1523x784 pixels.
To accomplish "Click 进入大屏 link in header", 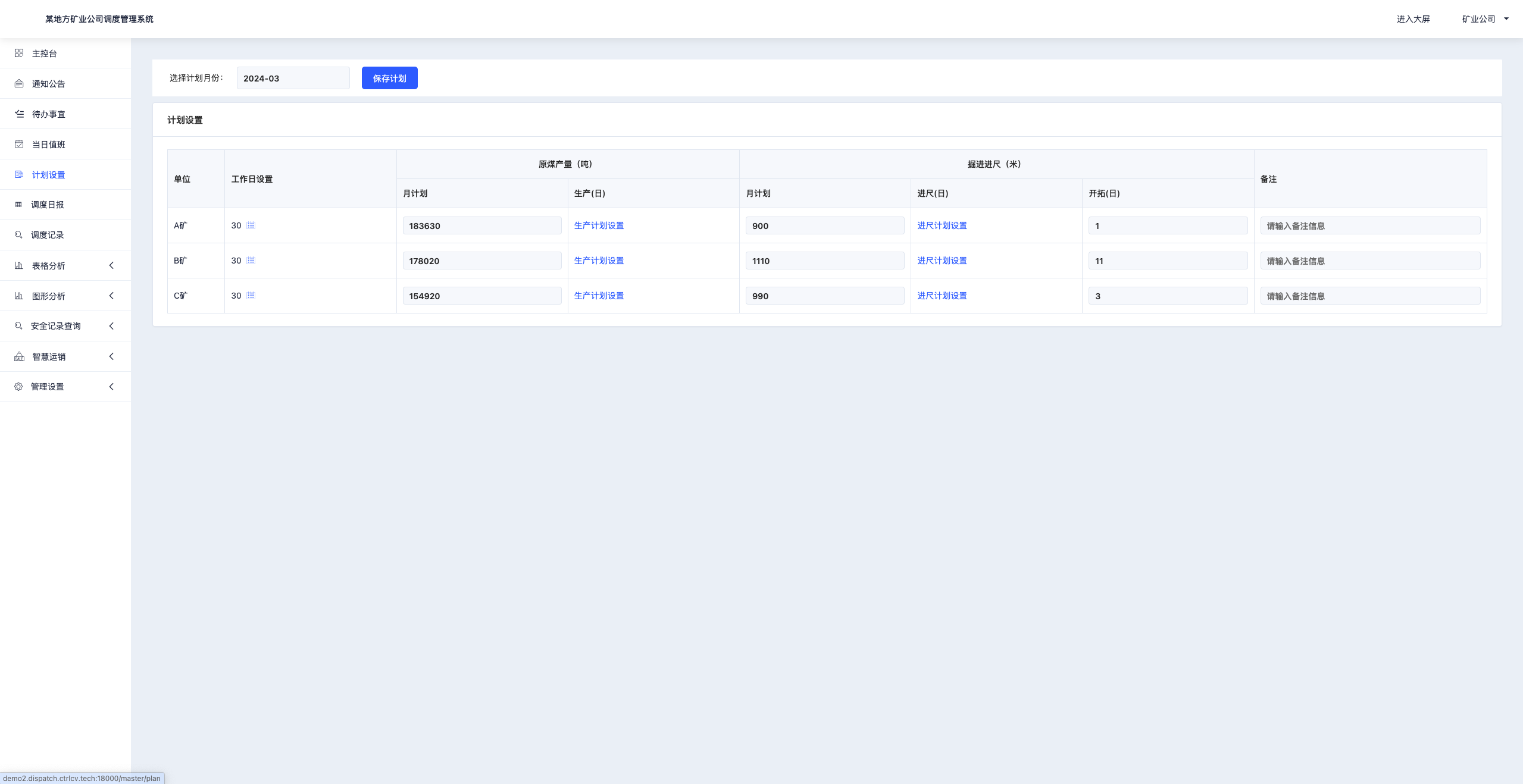I will [1413, 19].
